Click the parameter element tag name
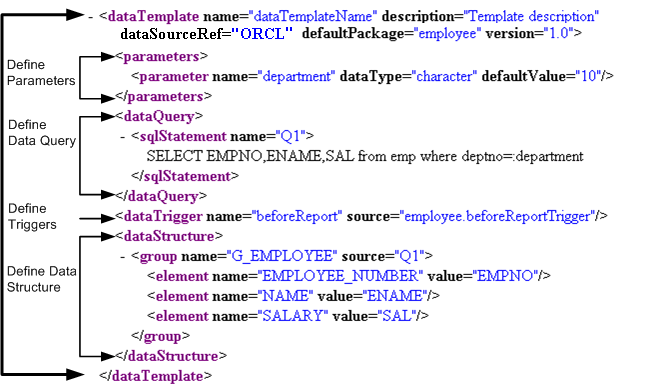This screenshot has width=649, height=386. coord(174,77)
